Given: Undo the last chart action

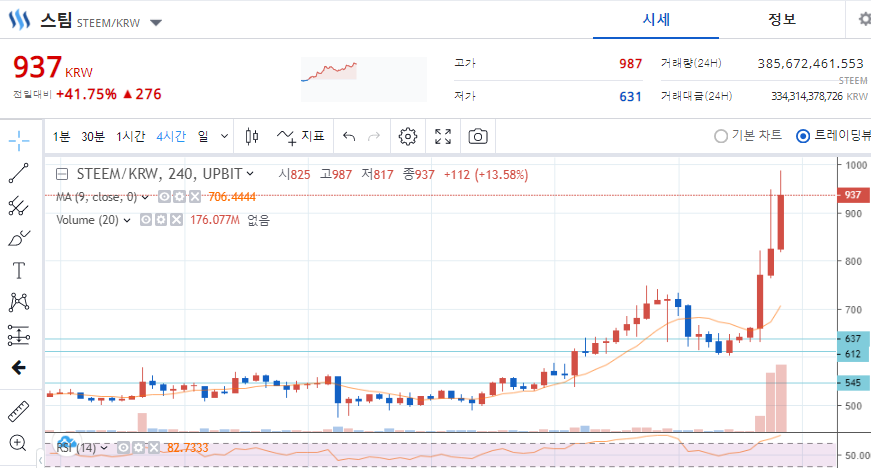Looking at the screenshot, I should click(349, 136).
